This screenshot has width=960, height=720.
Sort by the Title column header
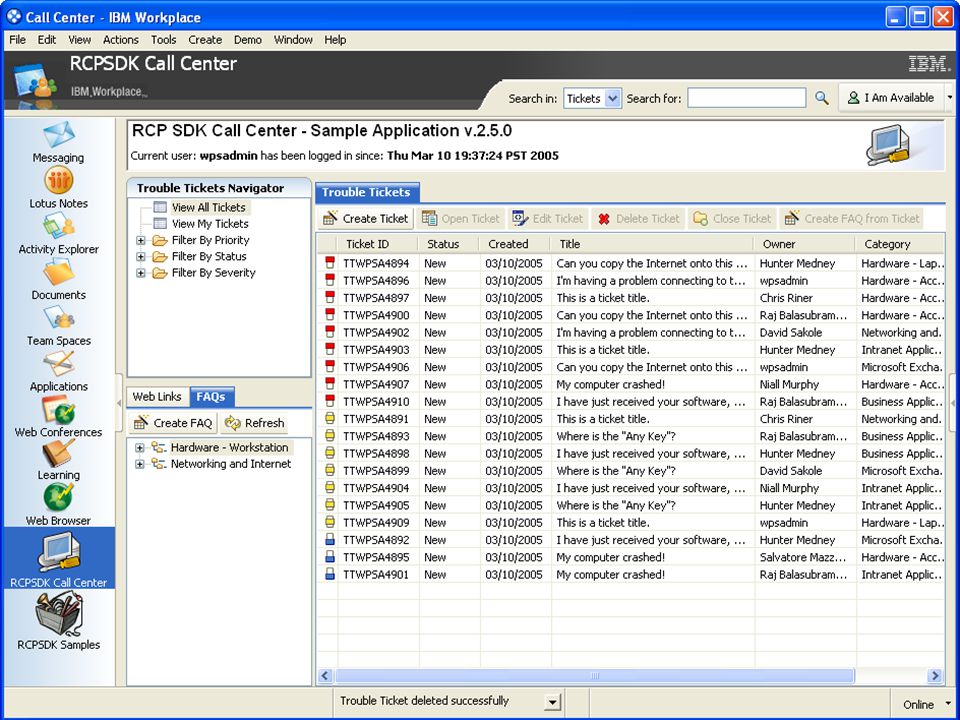click(652, 244)
